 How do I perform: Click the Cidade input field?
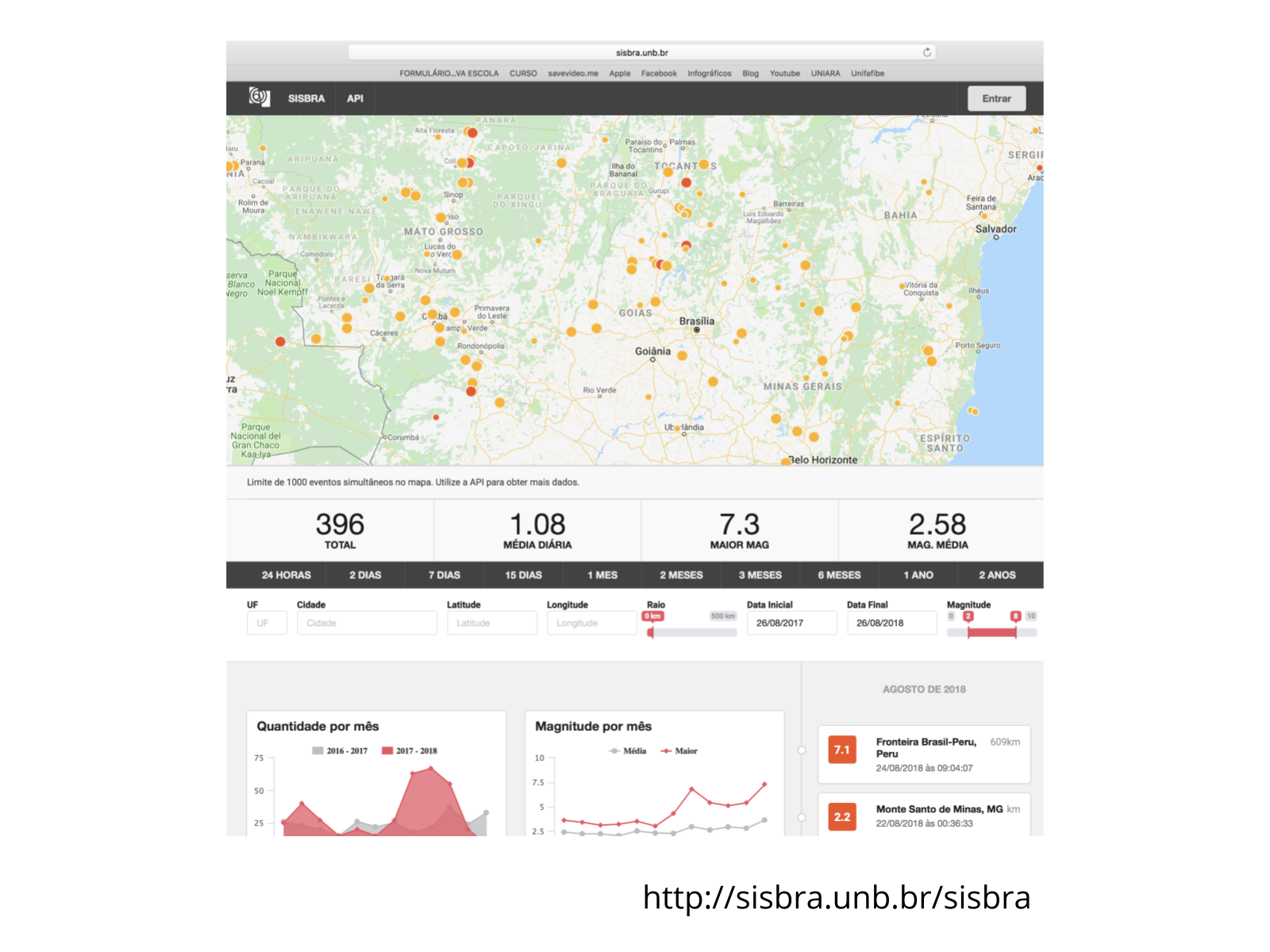366,623
